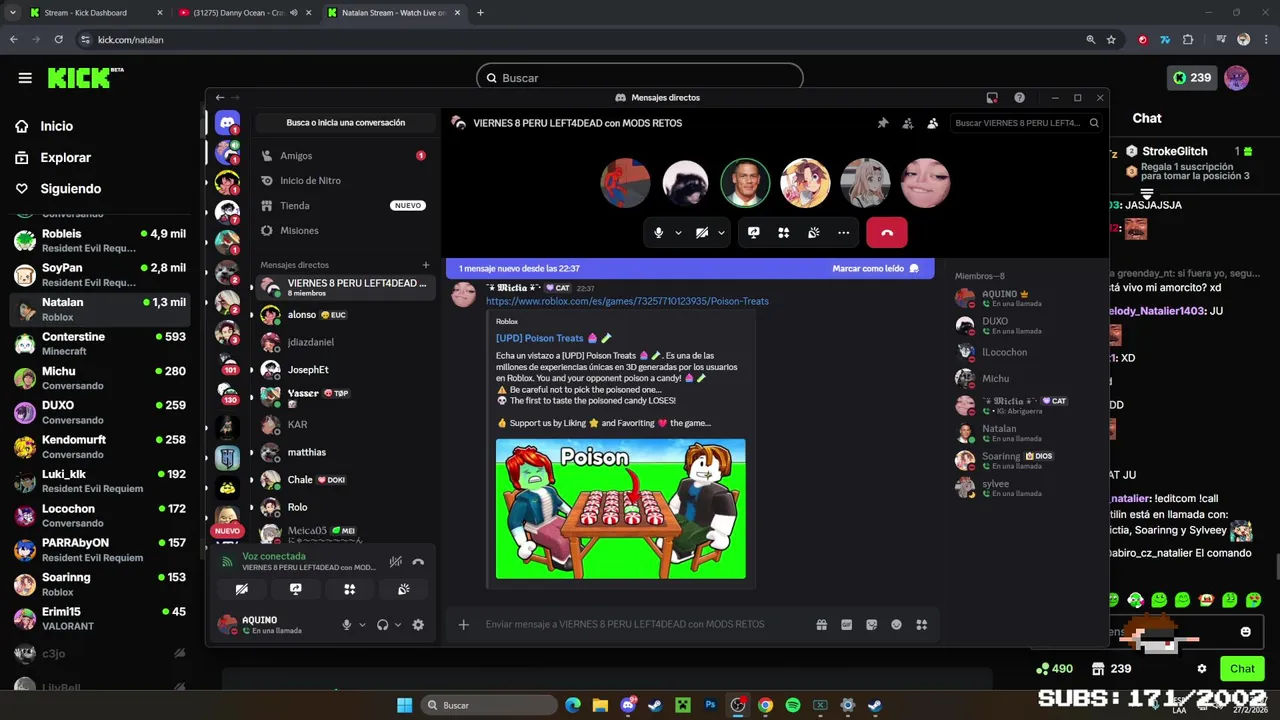Start an activity from call controls
Image resolution: width=1280 pixels, height=720 pixels.
click(x=784, y=232)
